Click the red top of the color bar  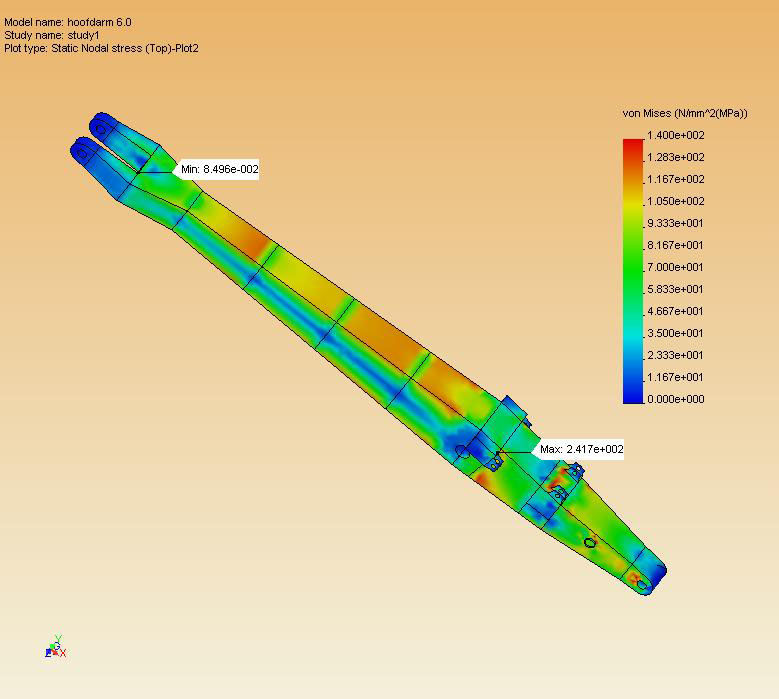pyautogui.click(x=632, y=146)
